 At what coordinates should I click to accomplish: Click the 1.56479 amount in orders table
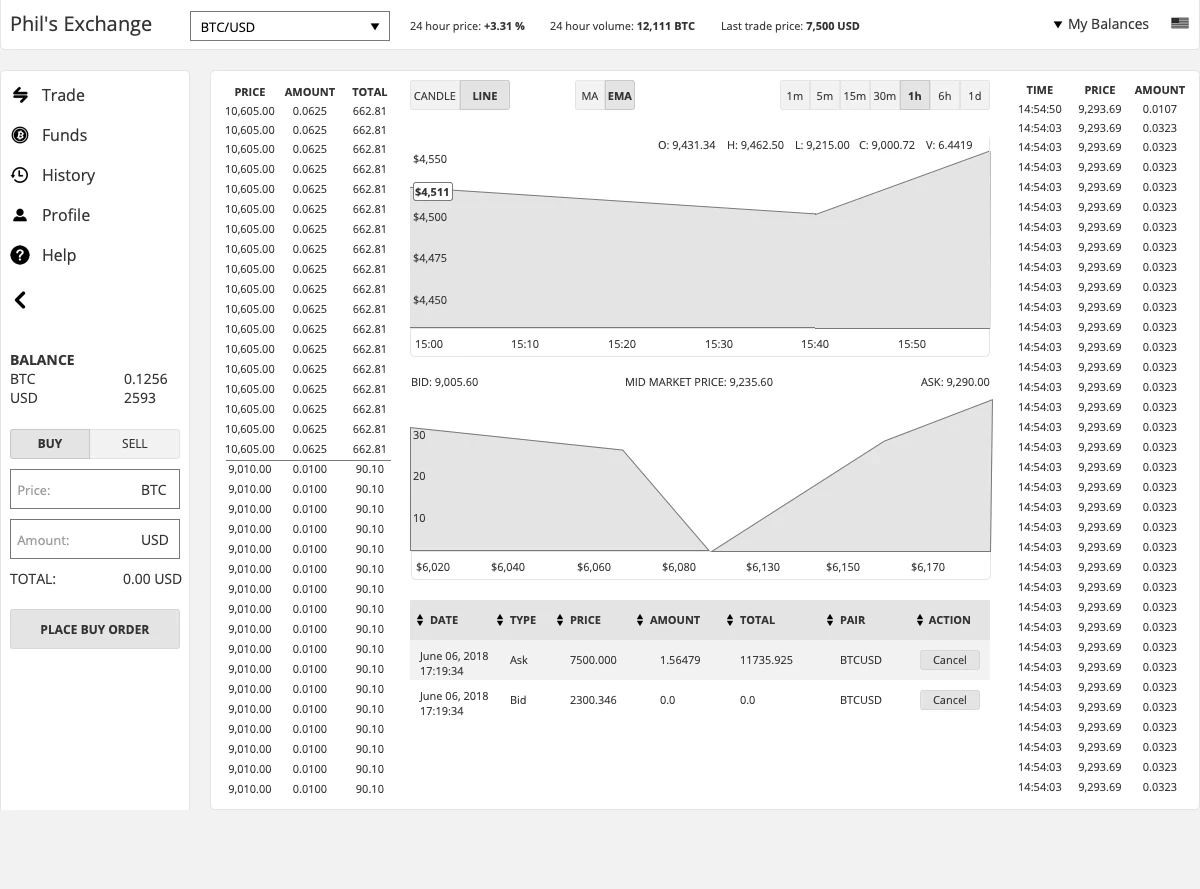coord(680,660)
